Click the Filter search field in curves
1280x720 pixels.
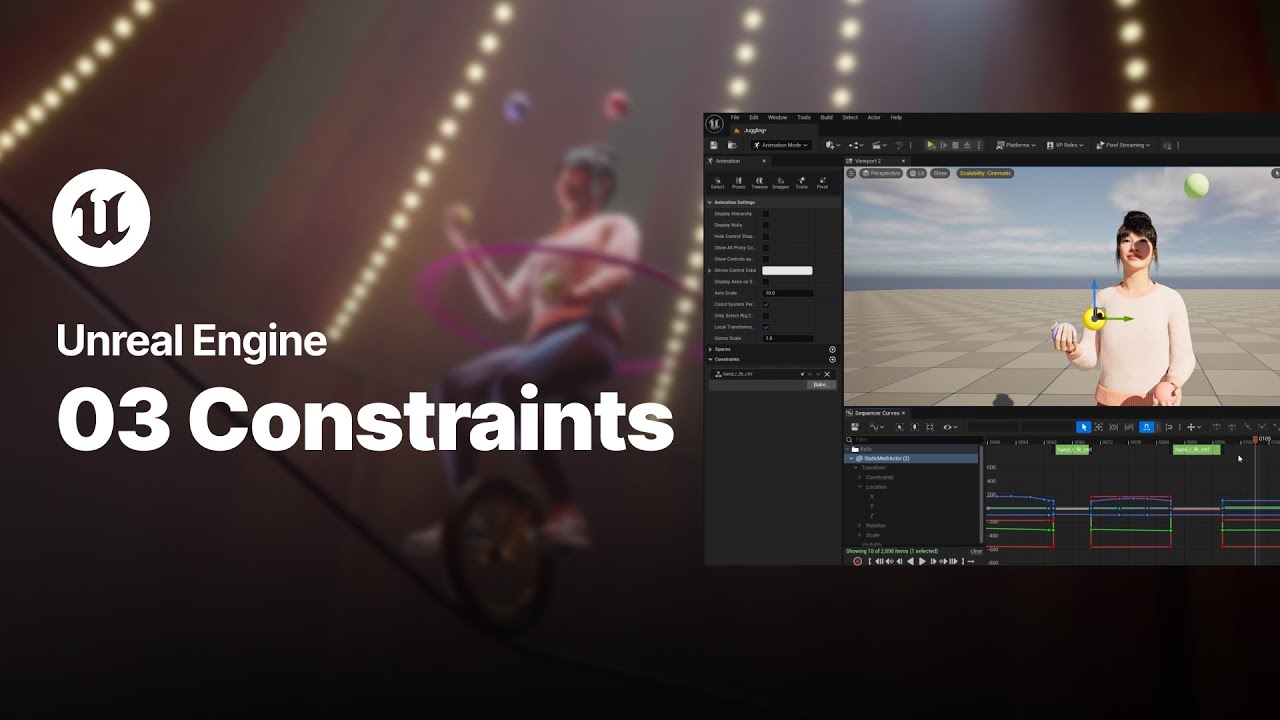914,439
